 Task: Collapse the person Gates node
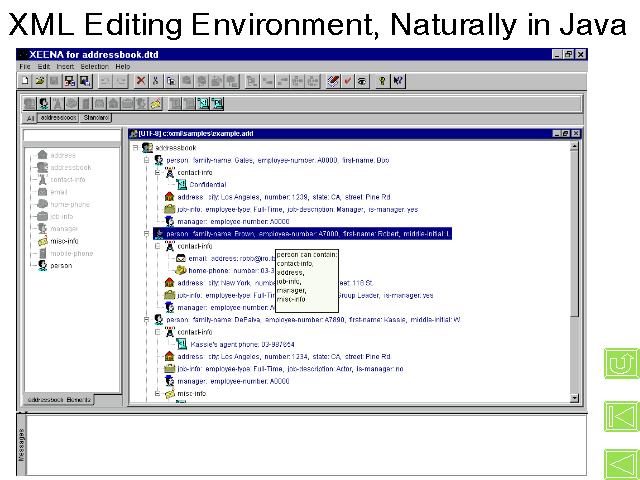click(x=146, y=160)
